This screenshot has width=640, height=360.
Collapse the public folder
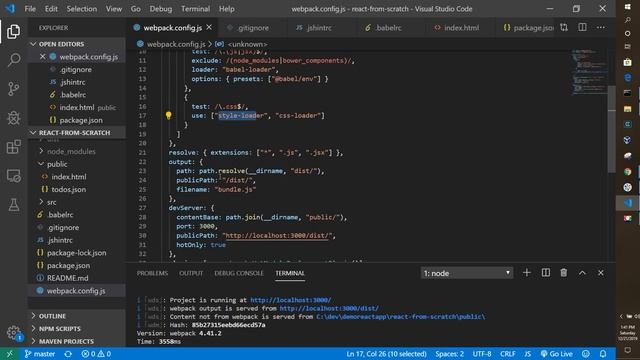coord(77,164)
